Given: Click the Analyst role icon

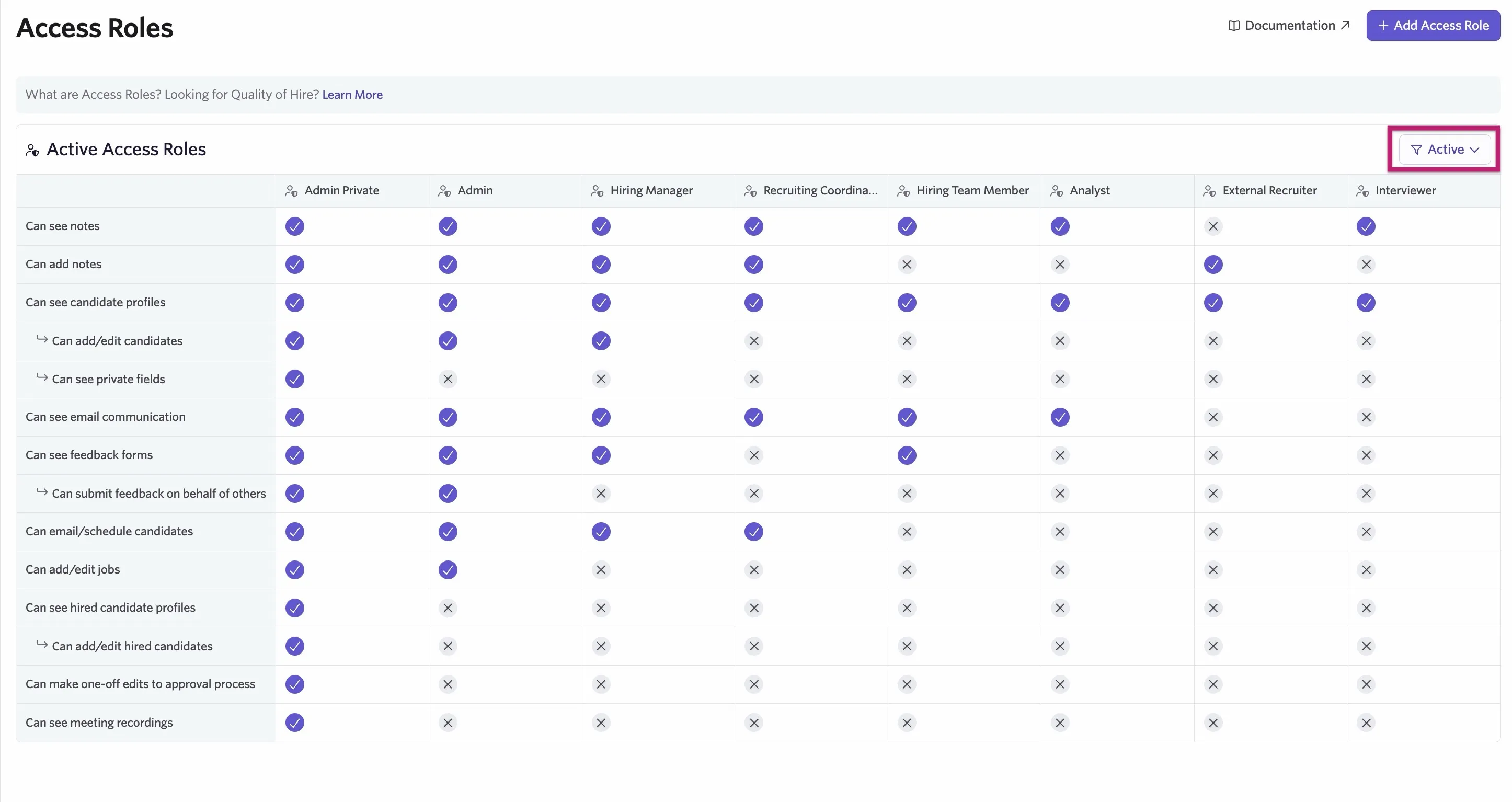Looking at the screenshot, I should point(1057,191).
